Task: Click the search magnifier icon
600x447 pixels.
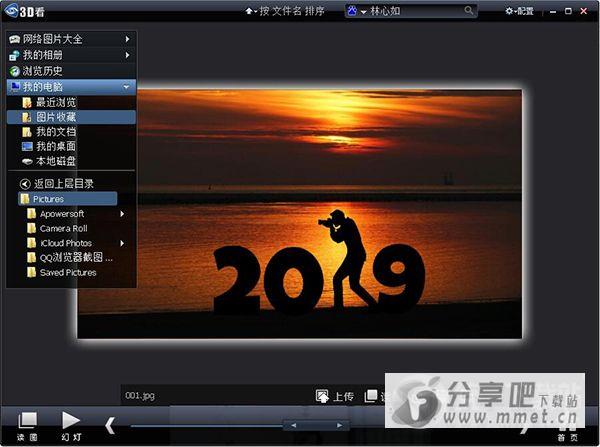Action: (x=468, y=10)
